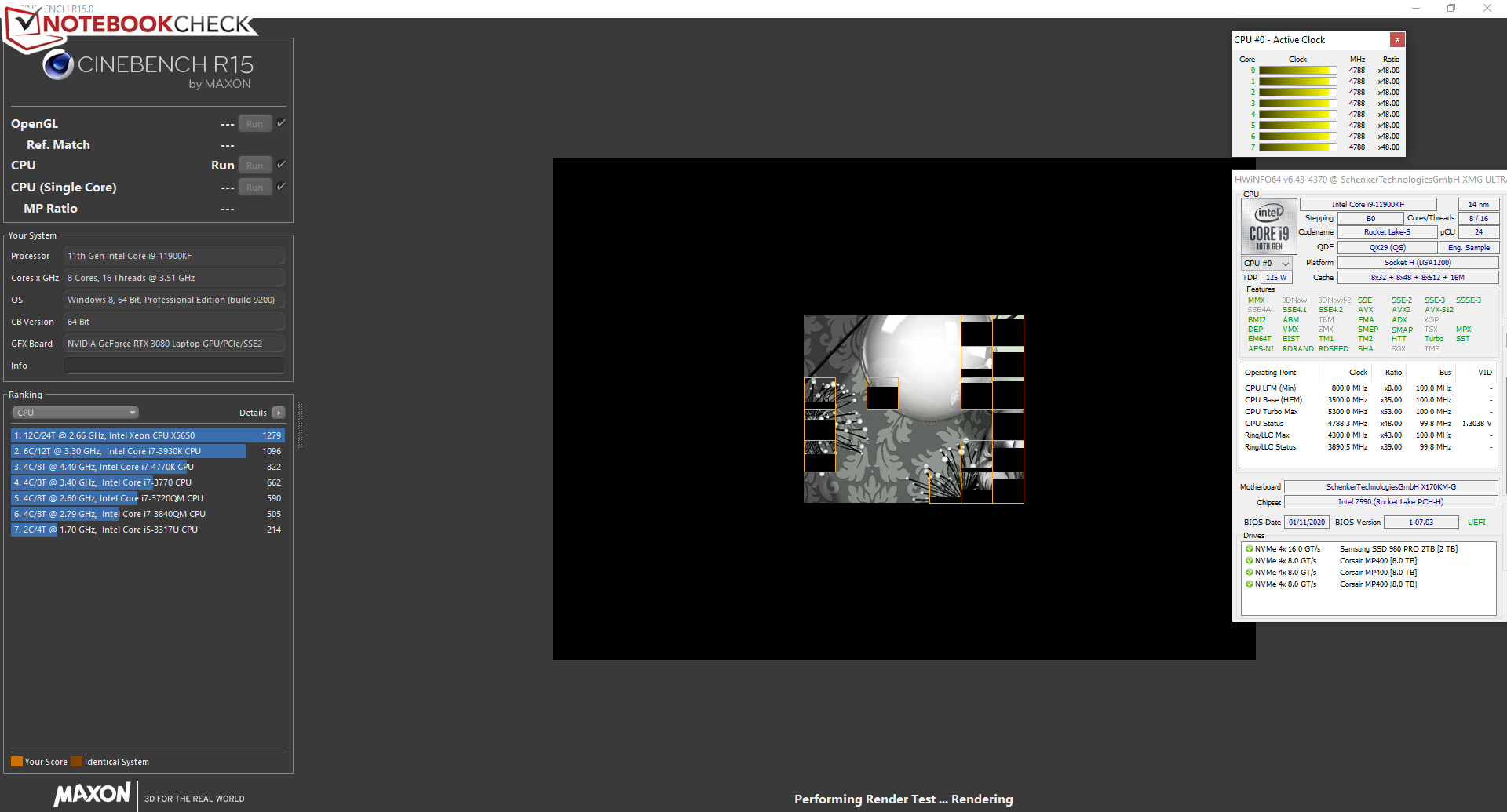Screen dimensions: 1507x812
Task: Click the Identical System legend swatch
Action: (76, 762)
